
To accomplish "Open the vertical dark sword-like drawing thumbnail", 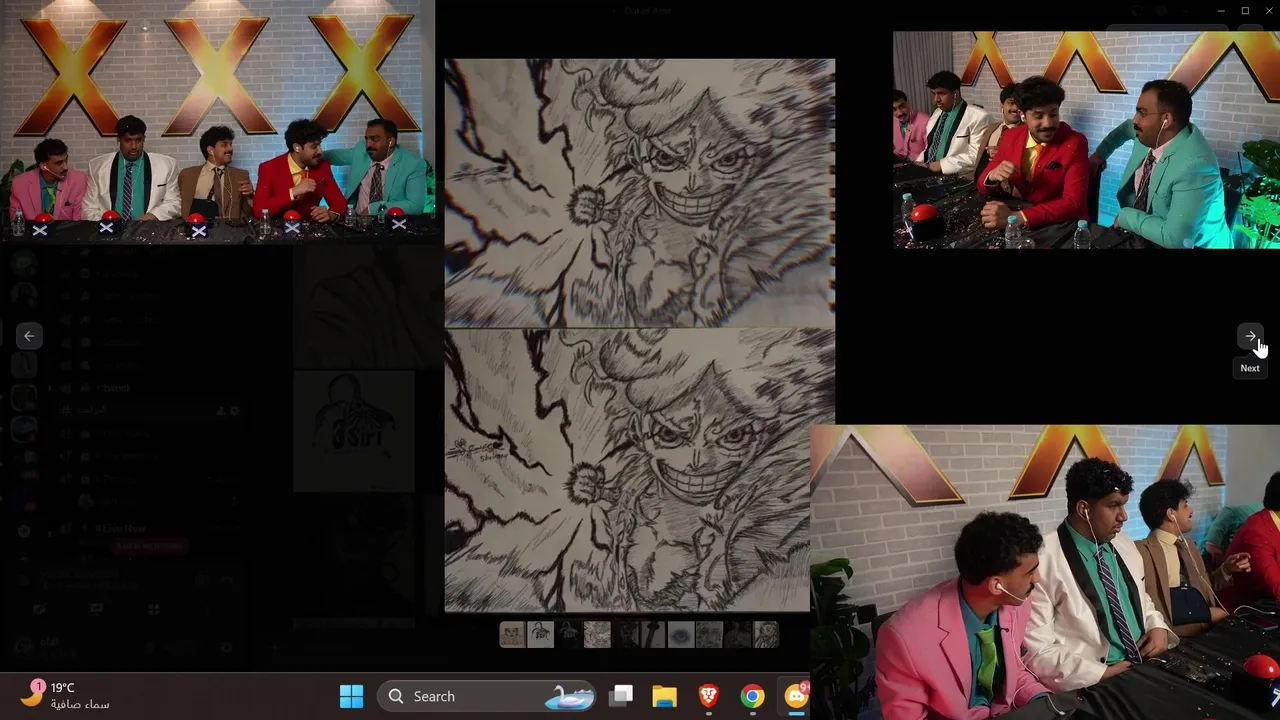I will 653,634.
